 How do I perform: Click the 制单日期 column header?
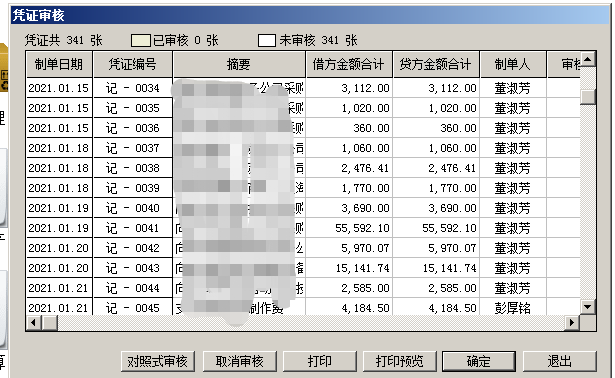coord(59,64)
